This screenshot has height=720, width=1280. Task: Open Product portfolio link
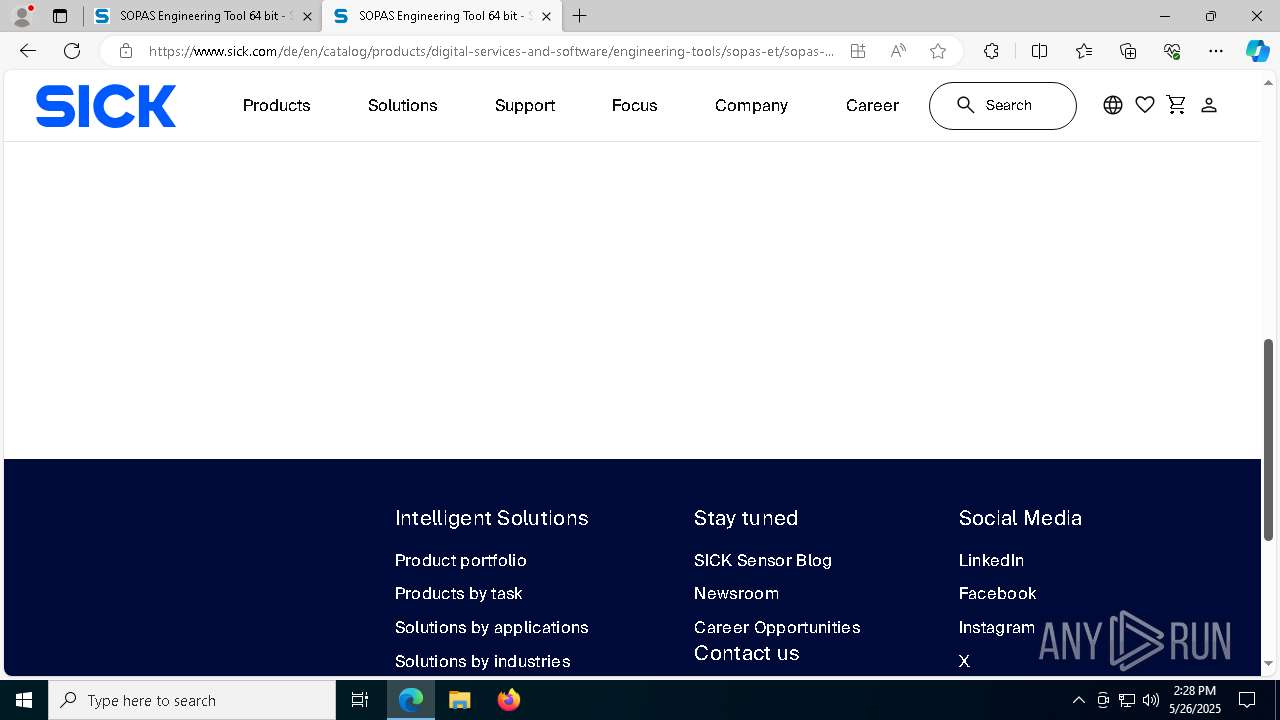(x=461, y=560)
